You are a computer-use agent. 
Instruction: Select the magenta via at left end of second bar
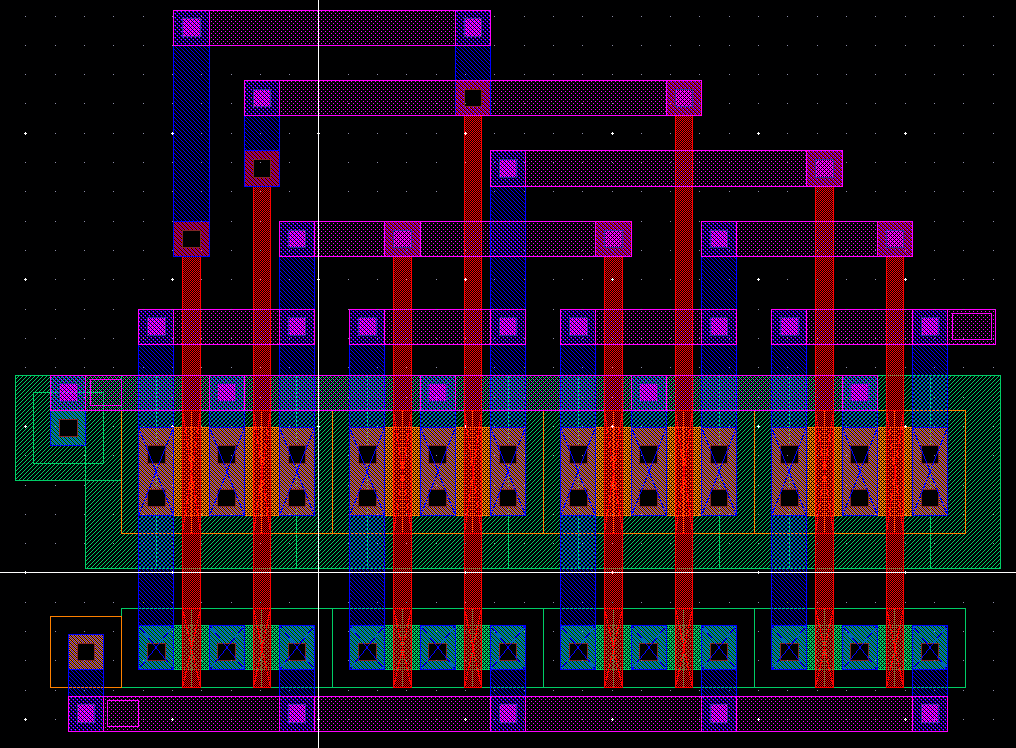[262, 98]
